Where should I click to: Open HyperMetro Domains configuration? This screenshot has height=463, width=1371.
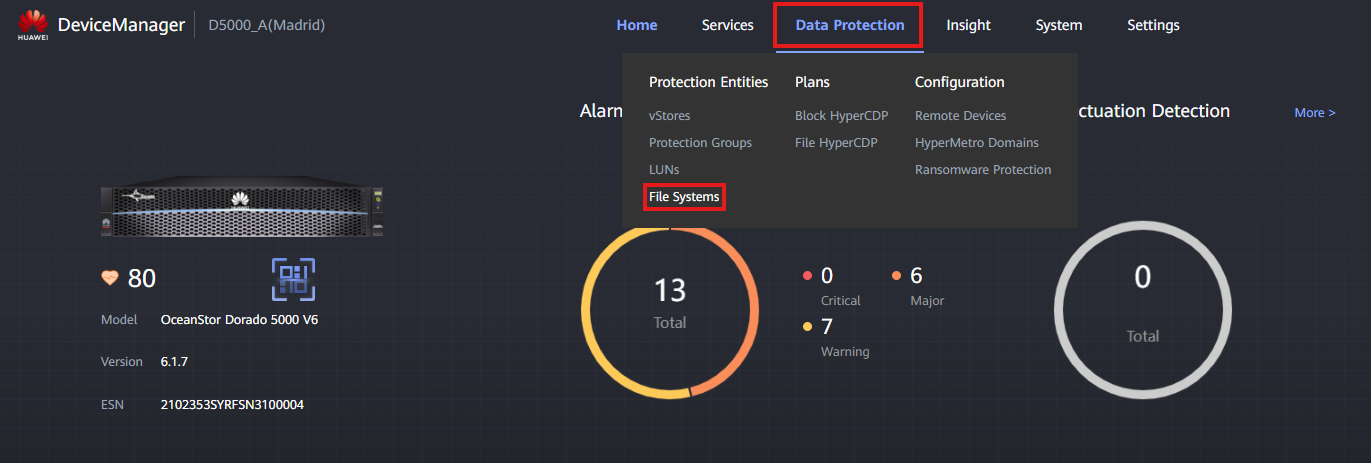pos(976,143)
